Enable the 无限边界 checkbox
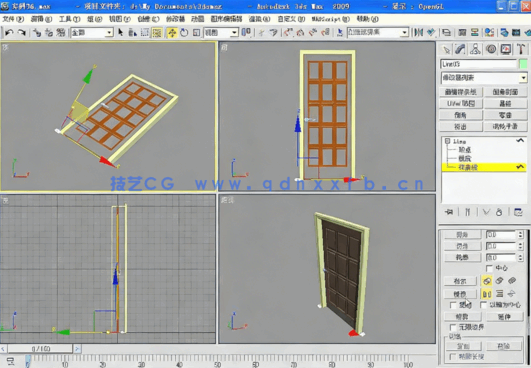The height and width of the screenshot is (368, 531). 452,327
